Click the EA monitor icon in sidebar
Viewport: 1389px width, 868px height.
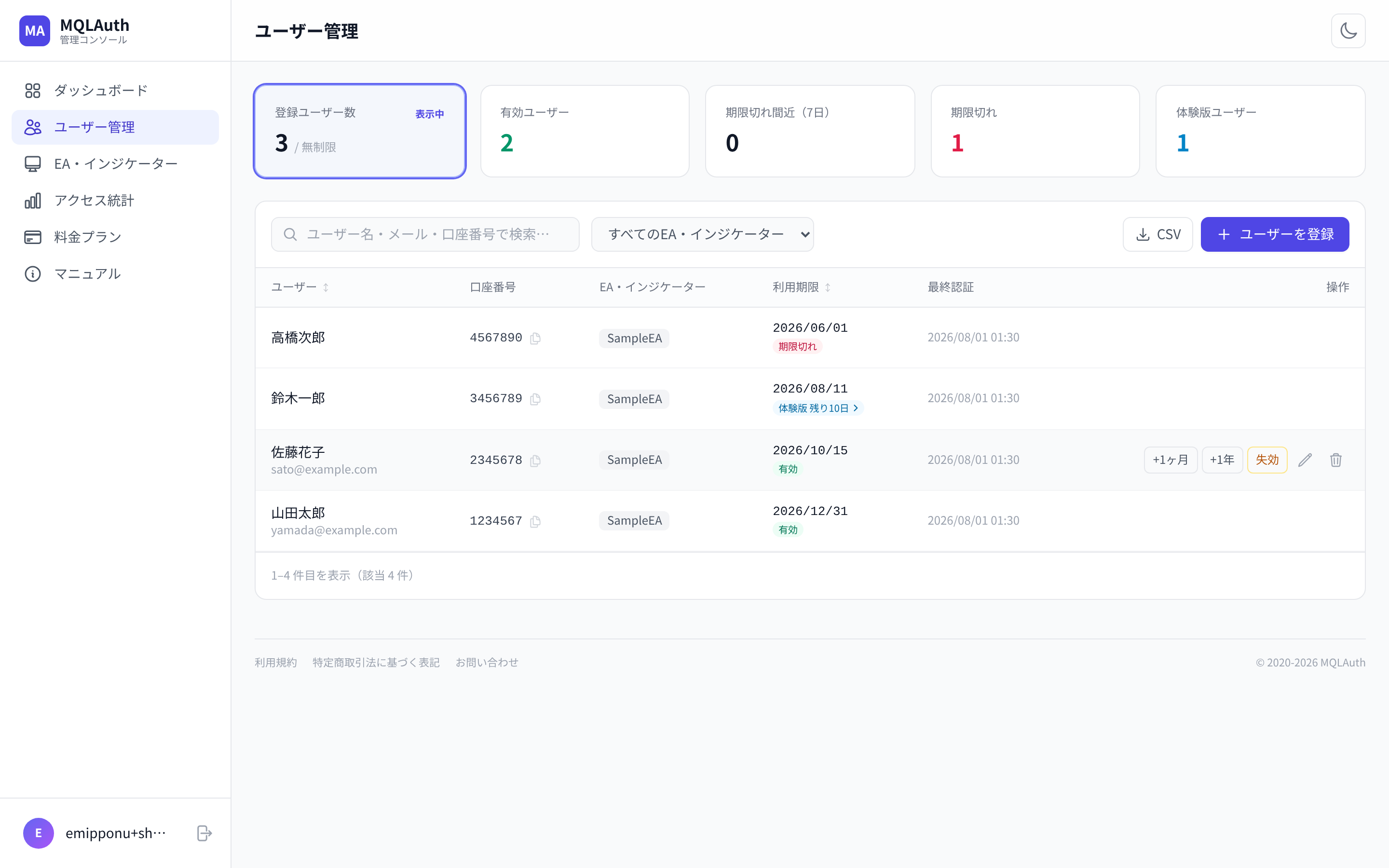tap(33, 163)
